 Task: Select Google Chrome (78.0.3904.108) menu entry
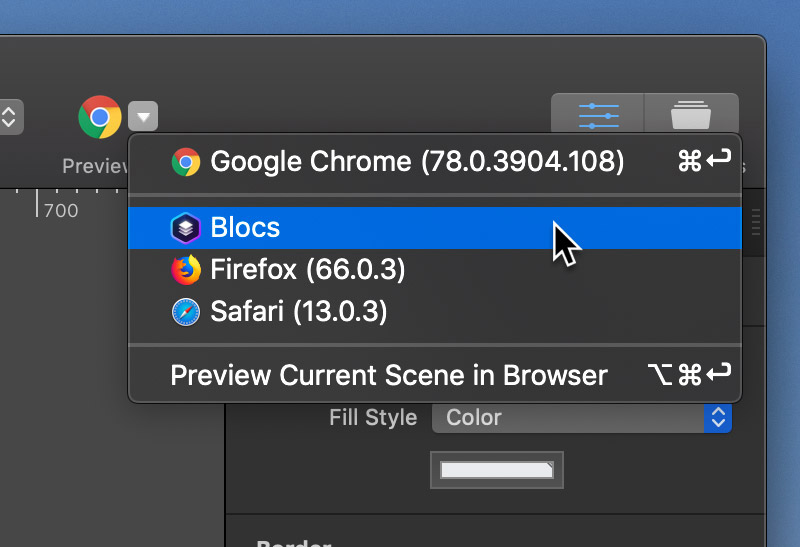click(x=435, y=162)
